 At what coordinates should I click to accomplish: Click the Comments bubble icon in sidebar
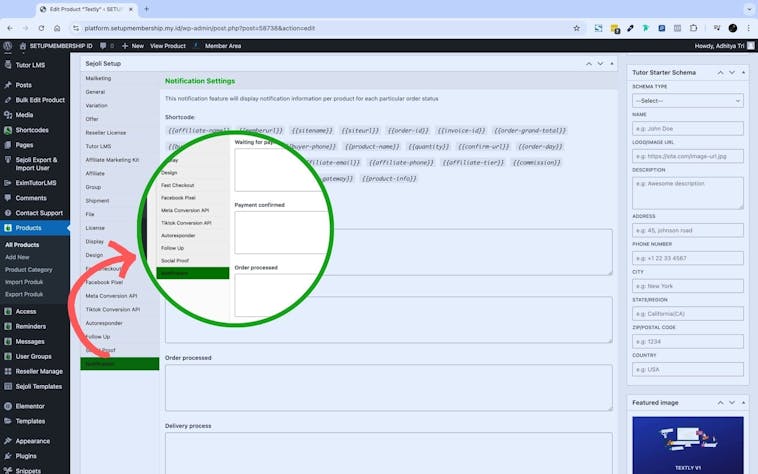click(x=8, y=198)
